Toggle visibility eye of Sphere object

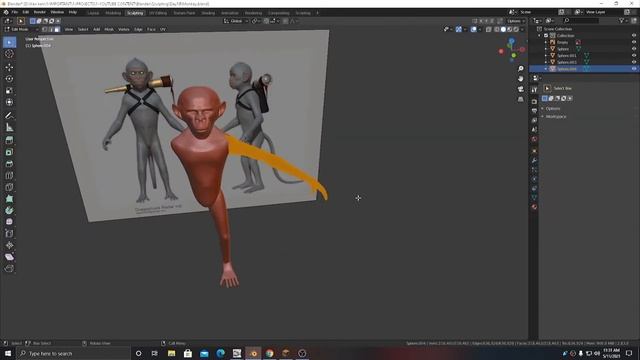coord(634,49)
